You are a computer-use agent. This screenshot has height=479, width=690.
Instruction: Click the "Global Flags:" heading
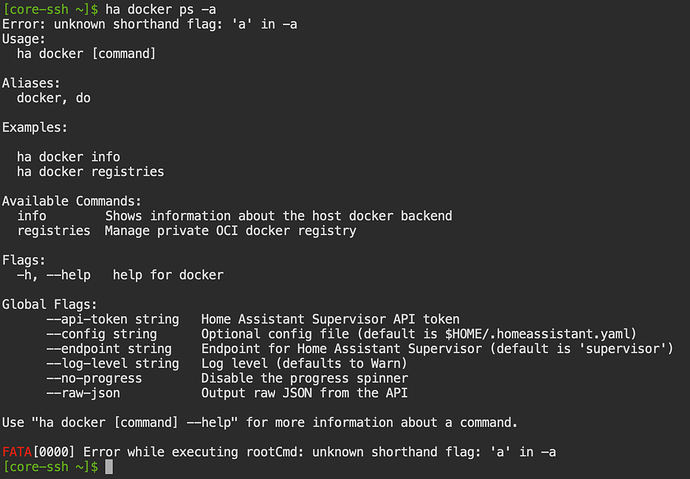[50, 304]
